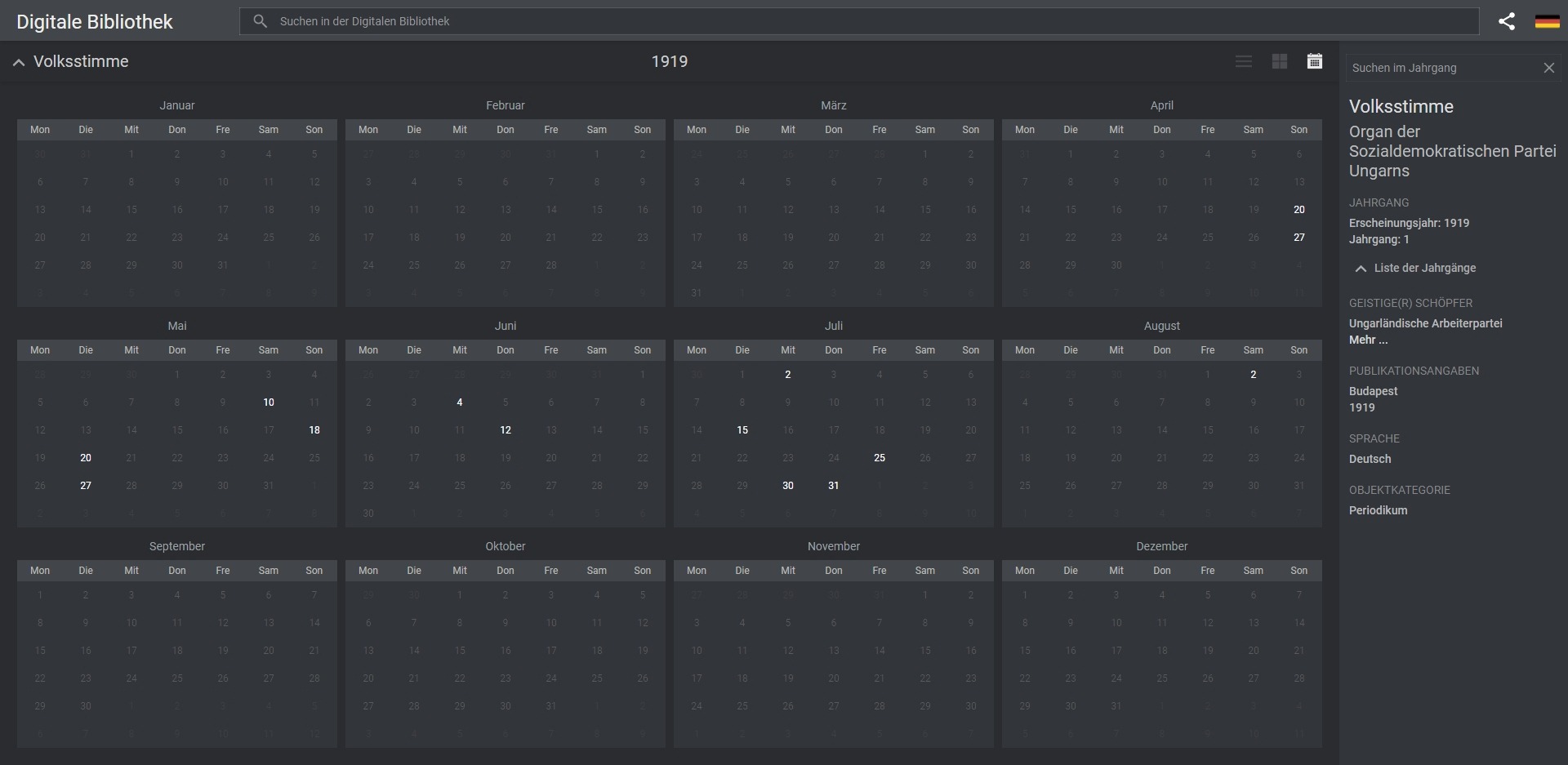
Task: Open issue of June 4
Action: point(460,403)
